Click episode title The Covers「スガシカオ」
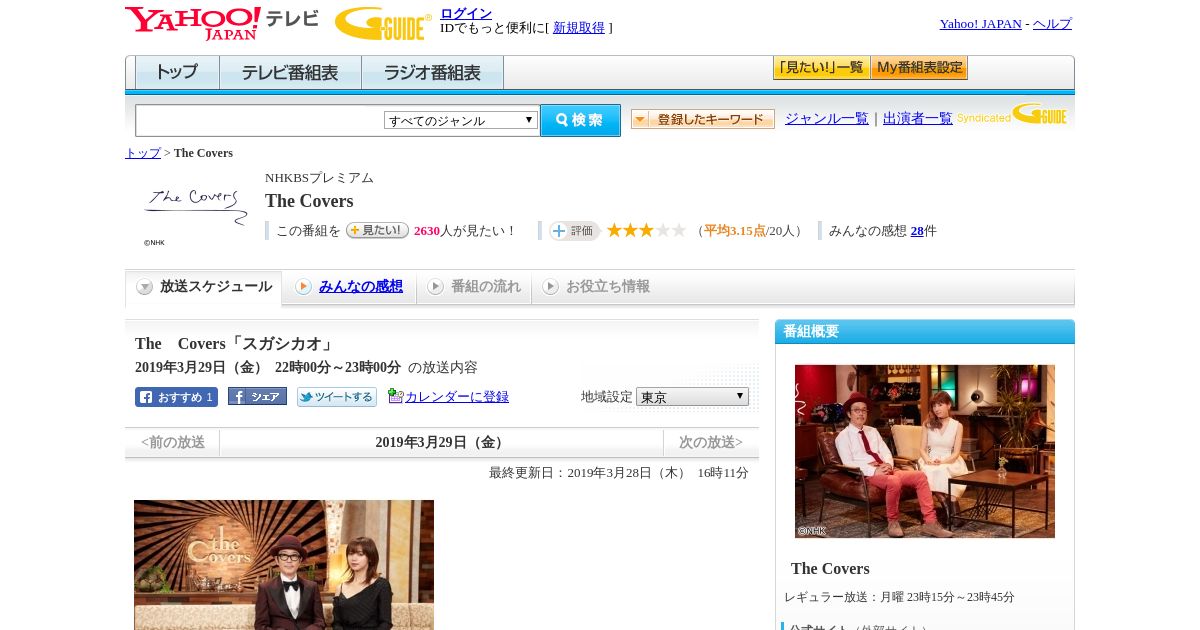The image size is (1200, 630). click(235, 344)
